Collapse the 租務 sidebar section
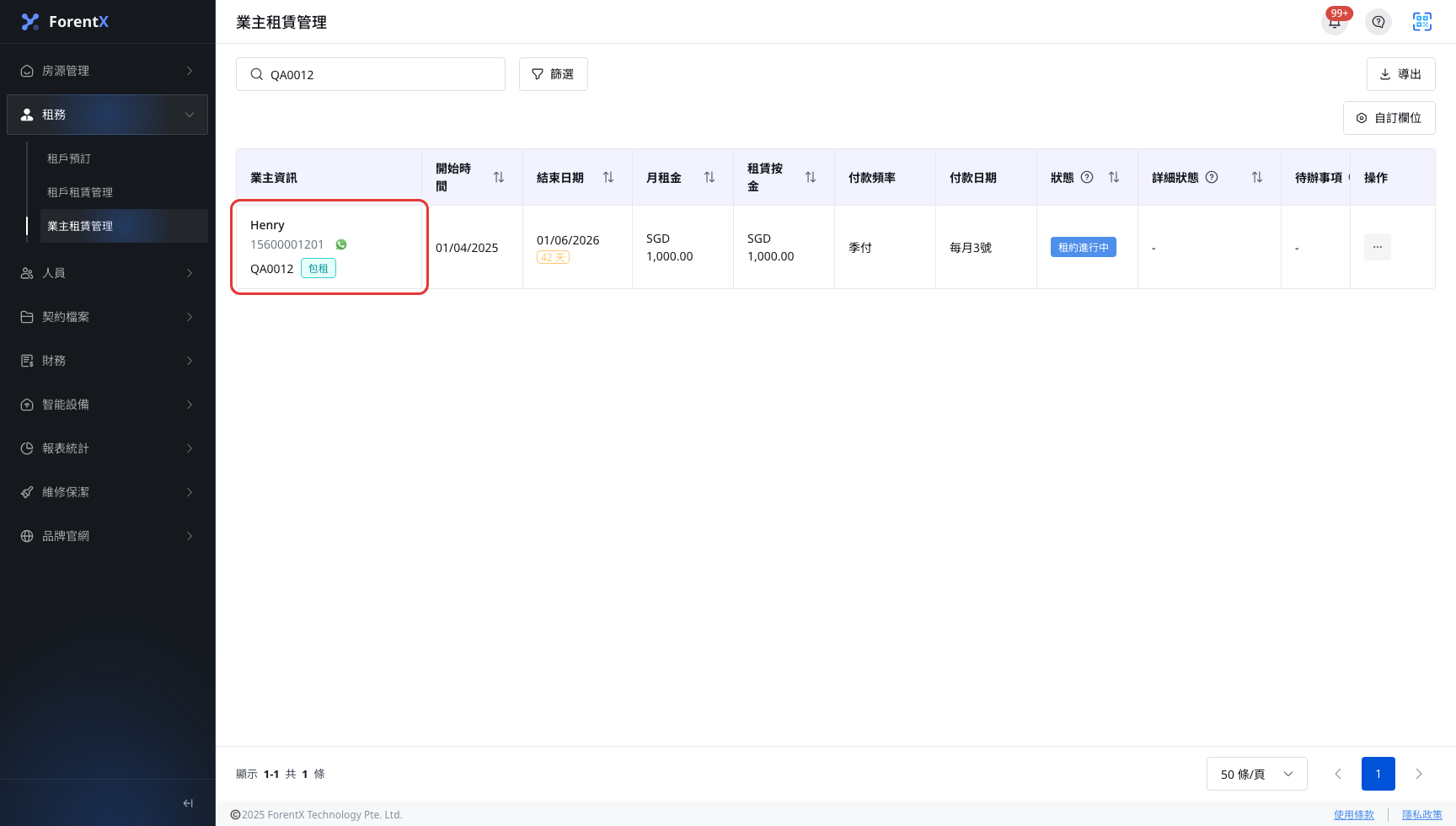 point(107,115)
